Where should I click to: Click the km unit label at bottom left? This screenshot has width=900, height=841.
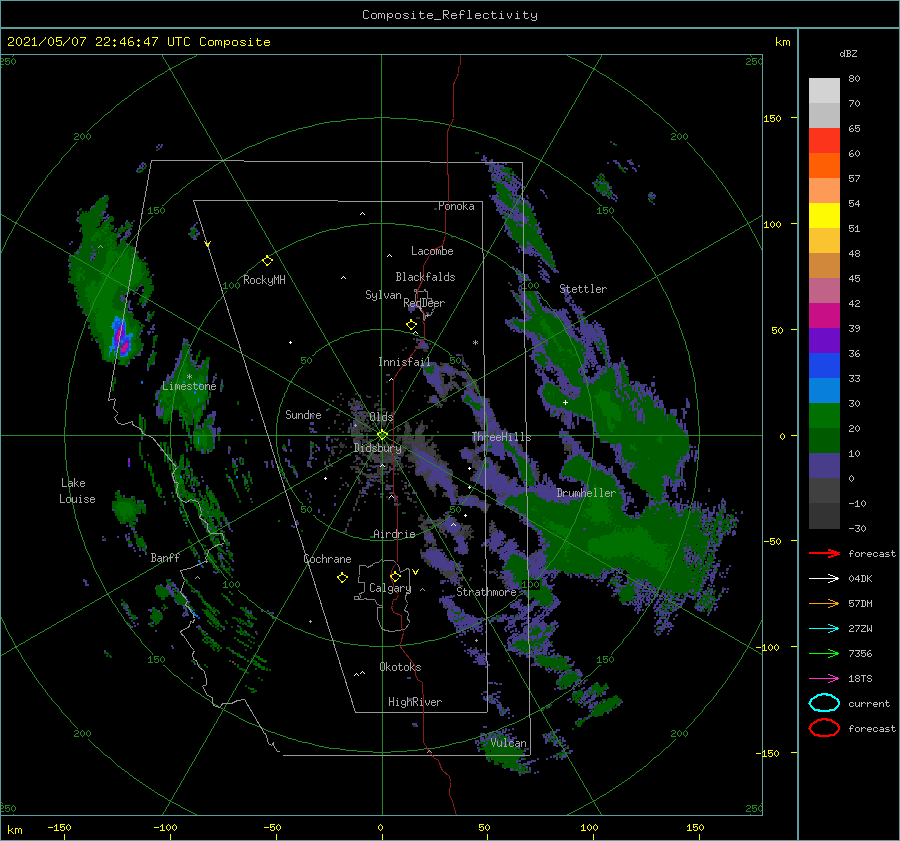click(14, 830)
